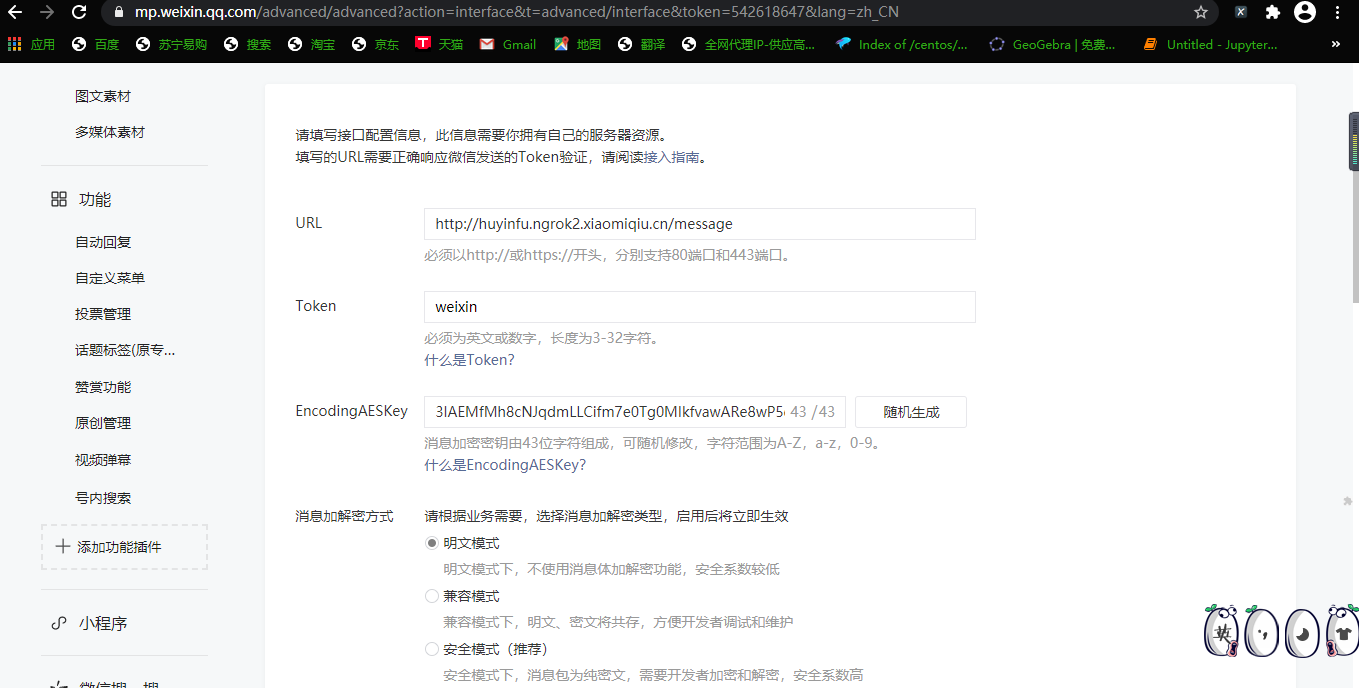
Task: Click the moon input-method character icon
Action: (x=1302, y=632)
